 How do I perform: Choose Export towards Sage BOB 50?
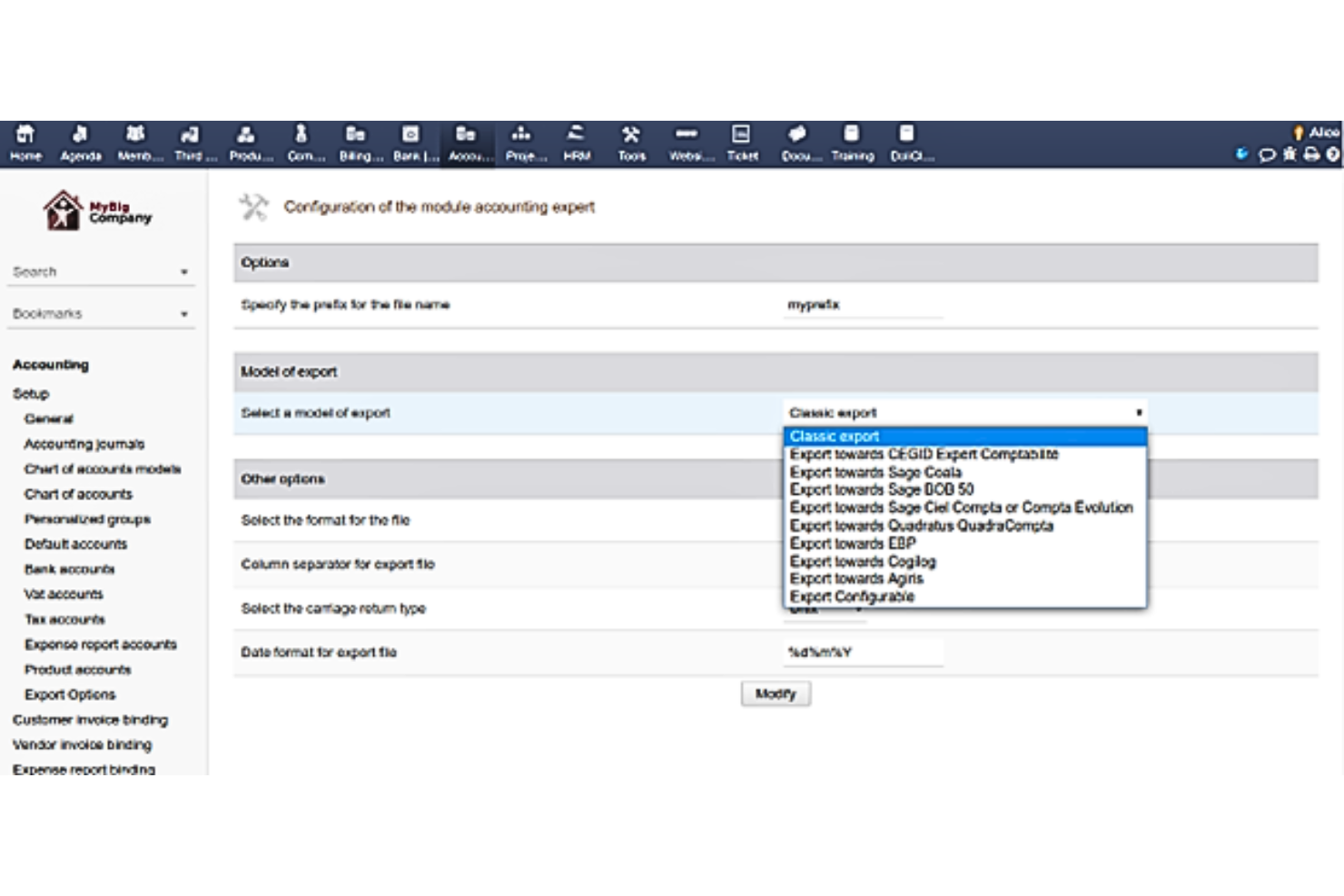(x=965, y=489)
